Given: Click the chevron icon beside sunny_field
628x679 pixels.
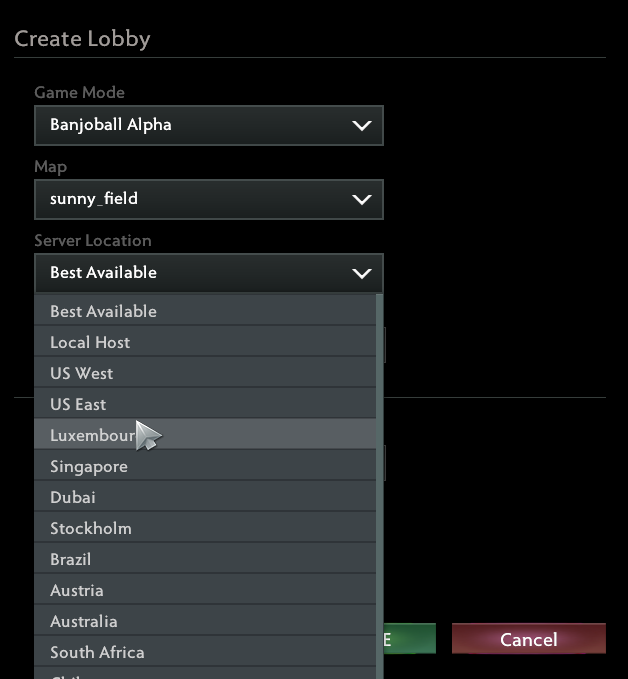Looking at the screenshot, I should (362, 200).
